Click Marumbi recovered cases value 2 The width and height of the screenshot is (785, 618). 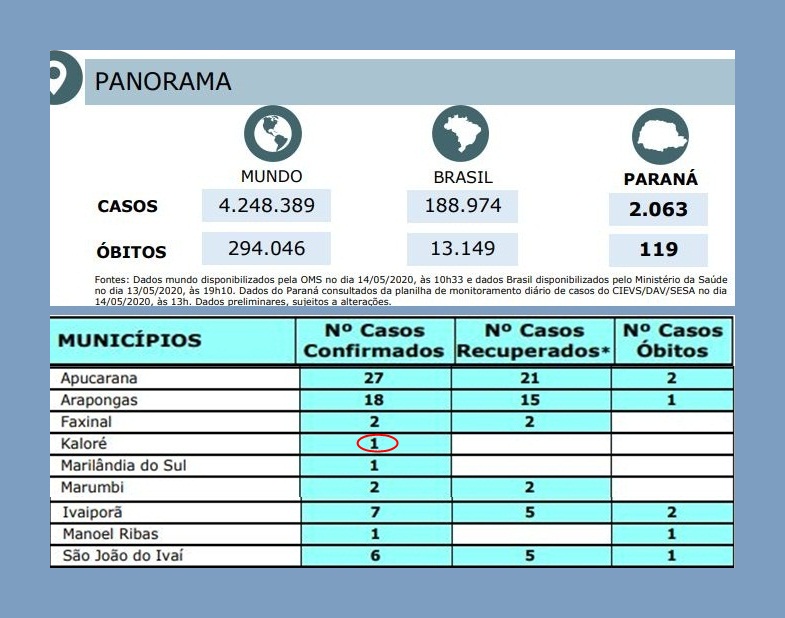530,487
